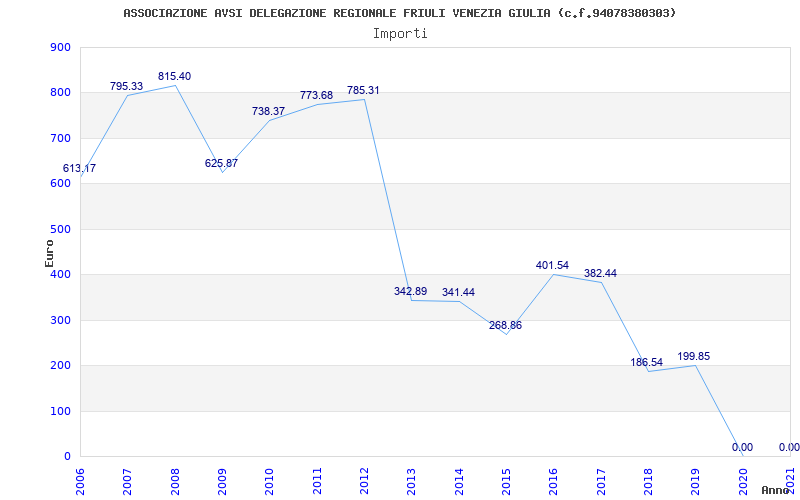
Task: Click the 800 y-axis tick label
Action: tap(60, 93)
